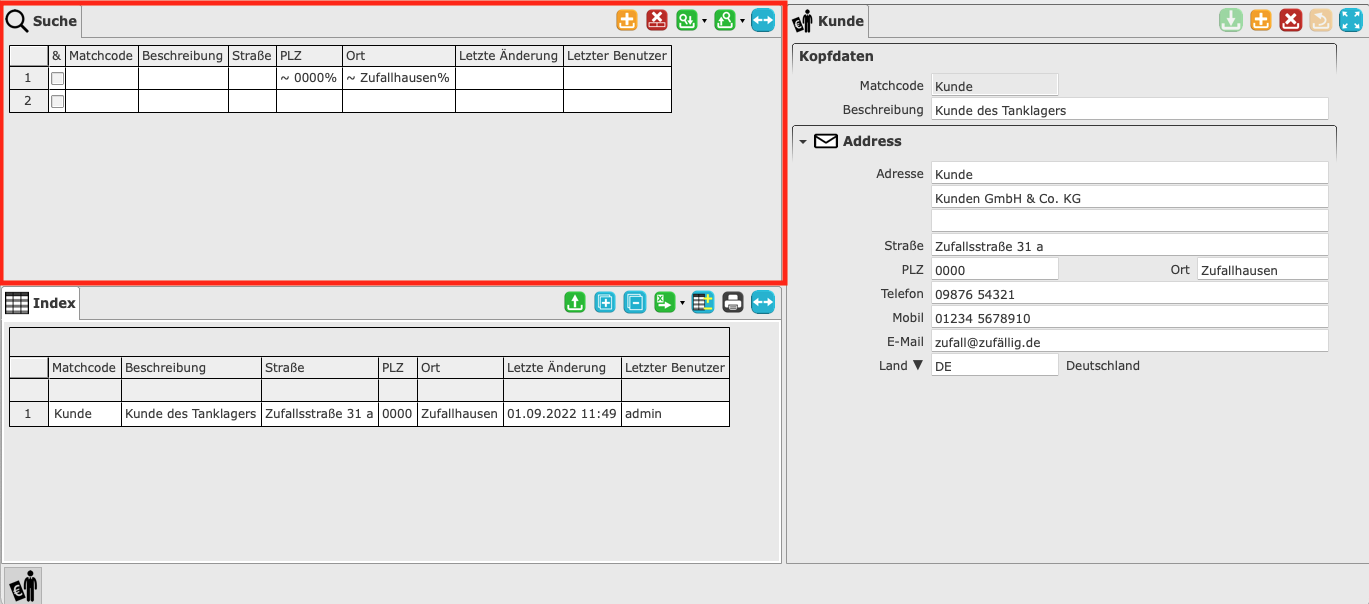The height and width of the screenshot is (604, 1369).
Task: Click the orange new record icon in Kunde panel
Action: pos(1261,20)
